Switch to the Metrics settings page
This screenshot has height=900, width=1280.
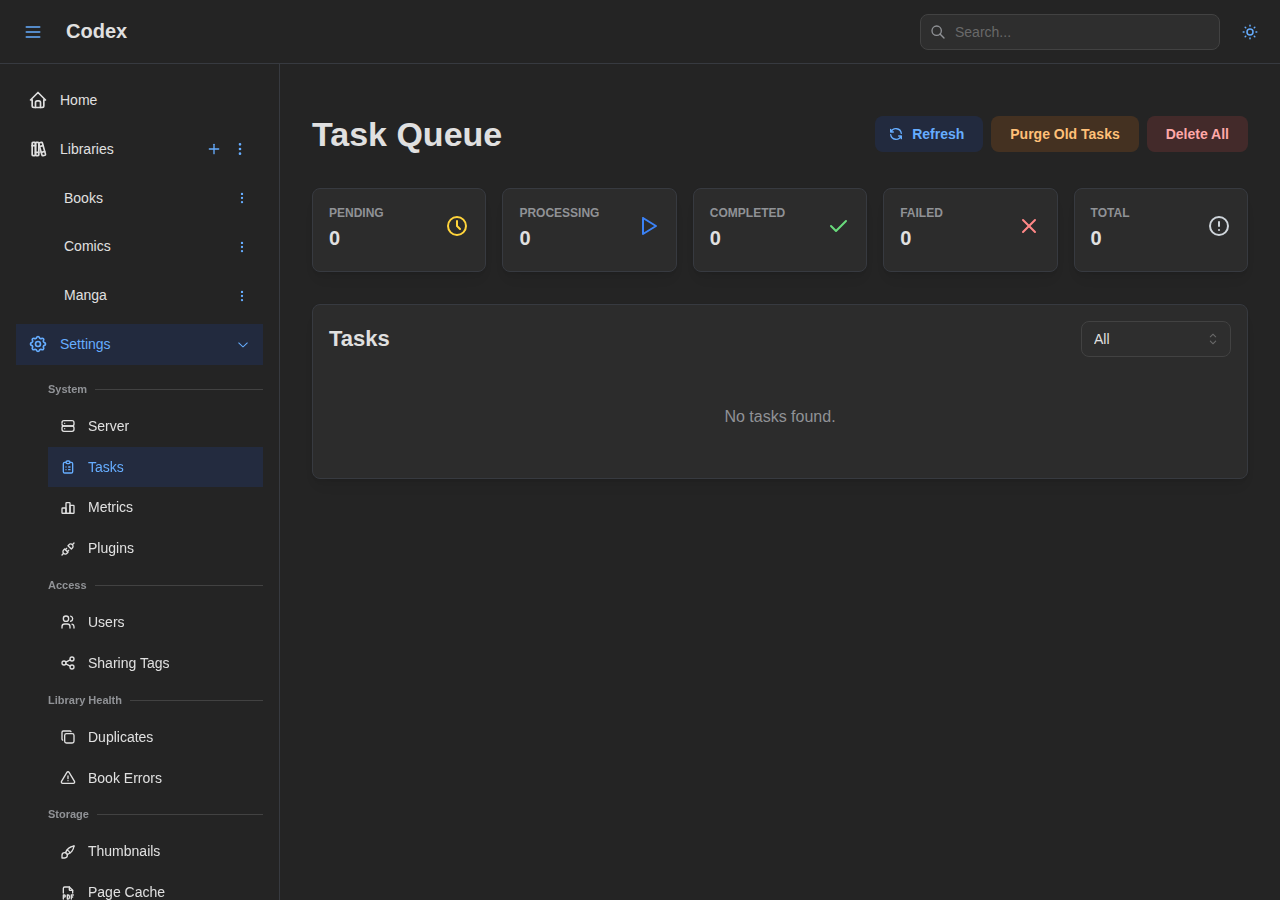point(110,507)
